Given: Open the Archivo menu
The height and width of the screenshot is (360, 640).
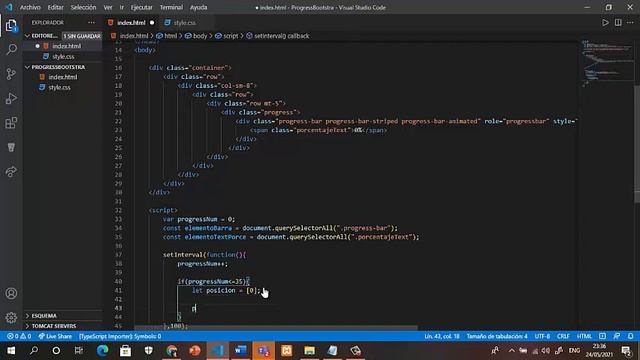Looking at the screenshot, I should click(30, 7).
